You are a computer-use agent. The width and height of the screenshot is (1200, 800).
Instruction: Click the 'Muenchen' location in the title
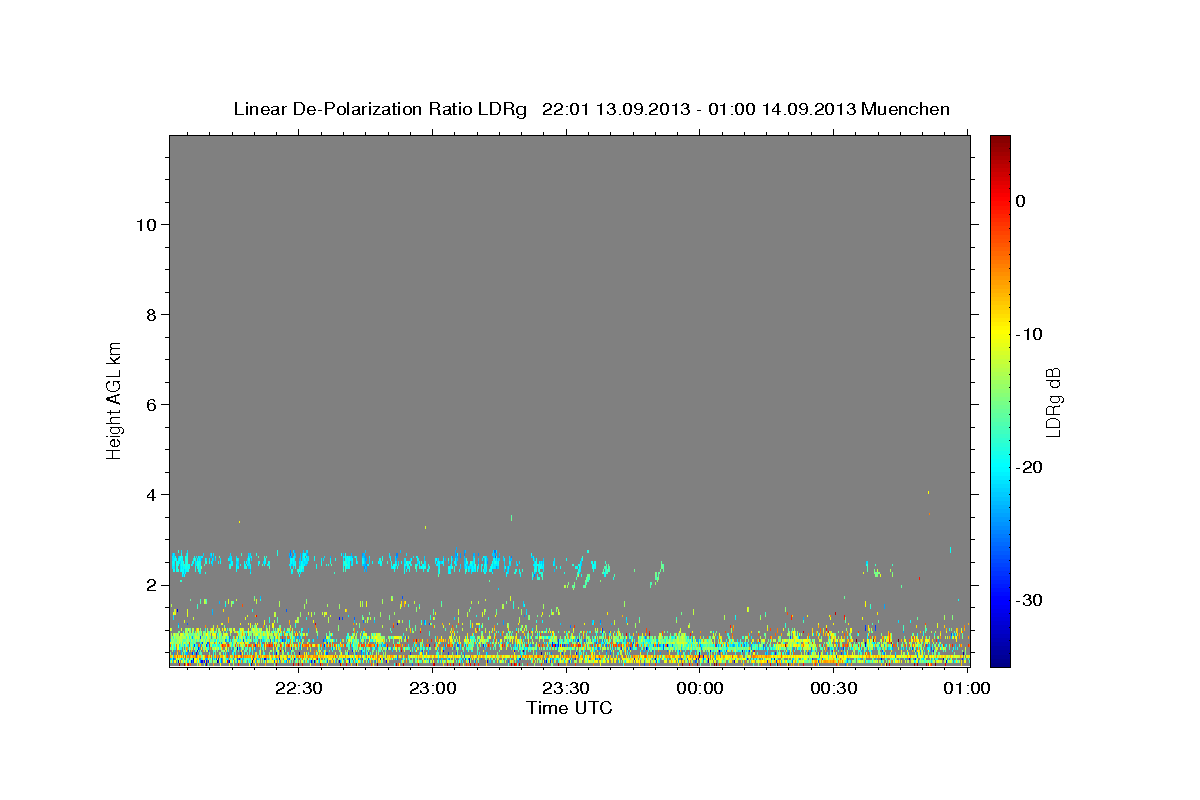[905, 109]
